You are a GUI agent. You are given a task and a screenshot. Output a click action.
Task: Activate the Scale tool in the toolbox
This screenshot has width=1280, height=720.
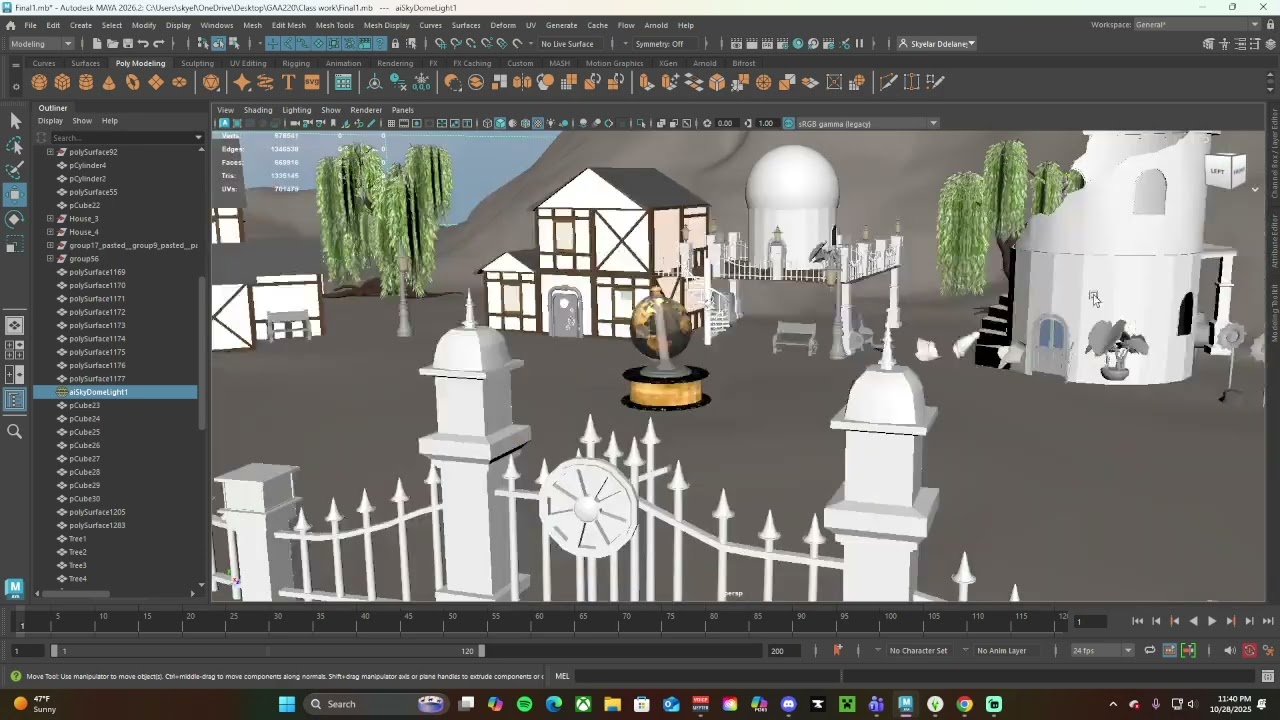pos(15,244)
